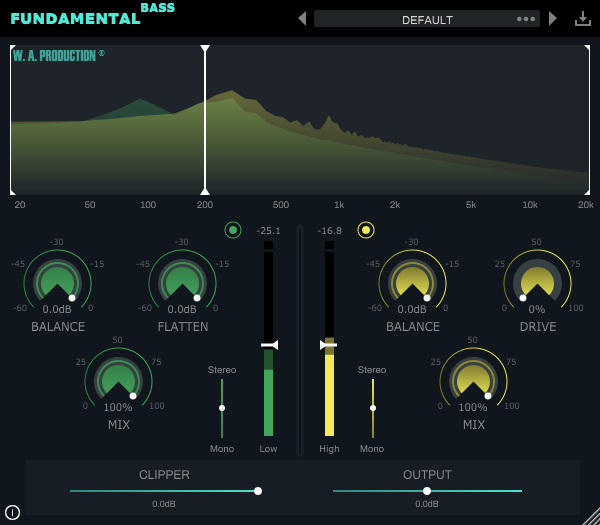
Task: Click the green low band Balance knob
Action: 58,283
